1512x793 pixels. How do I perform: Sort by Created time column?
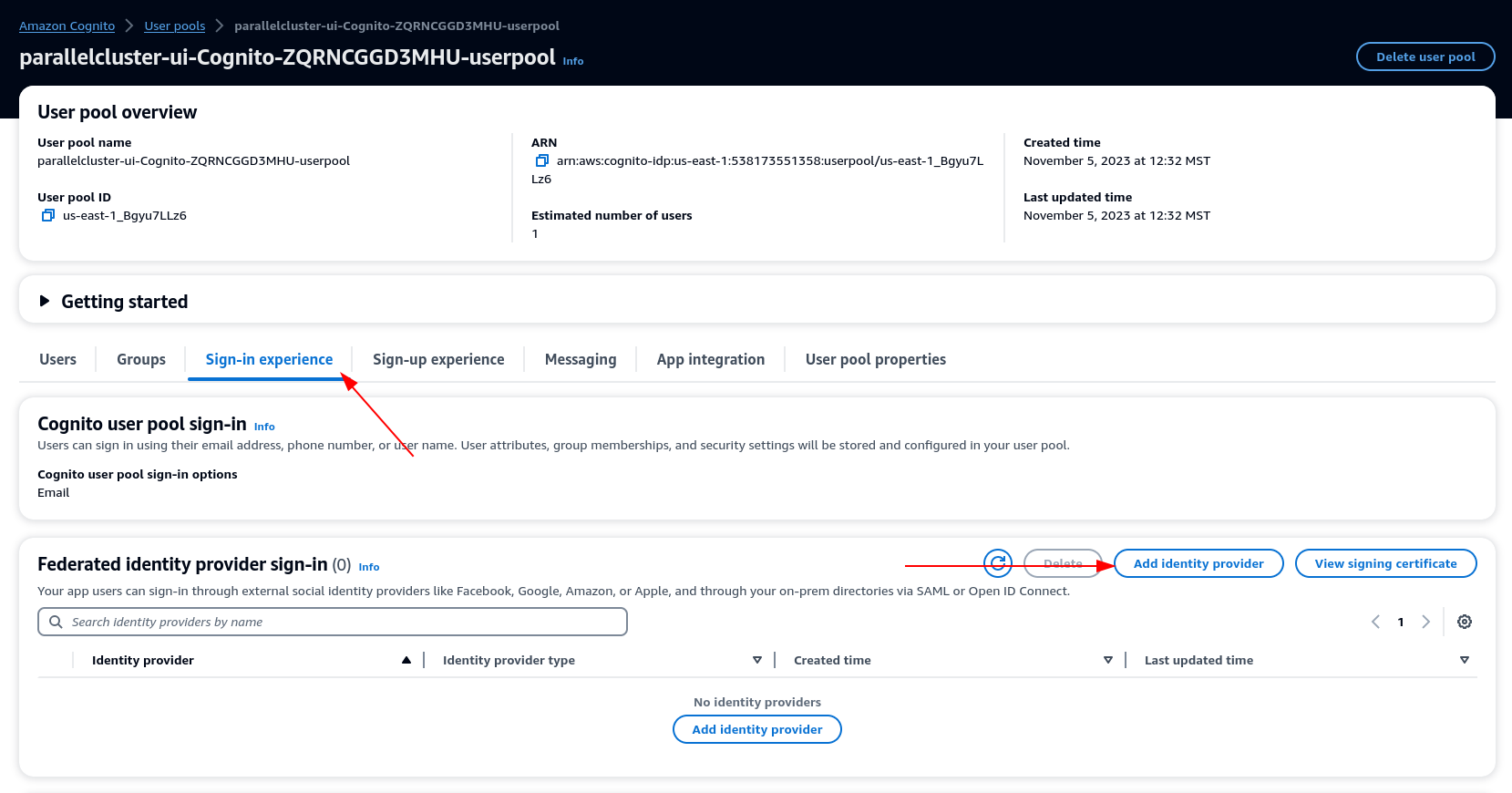coord(1107,660)
